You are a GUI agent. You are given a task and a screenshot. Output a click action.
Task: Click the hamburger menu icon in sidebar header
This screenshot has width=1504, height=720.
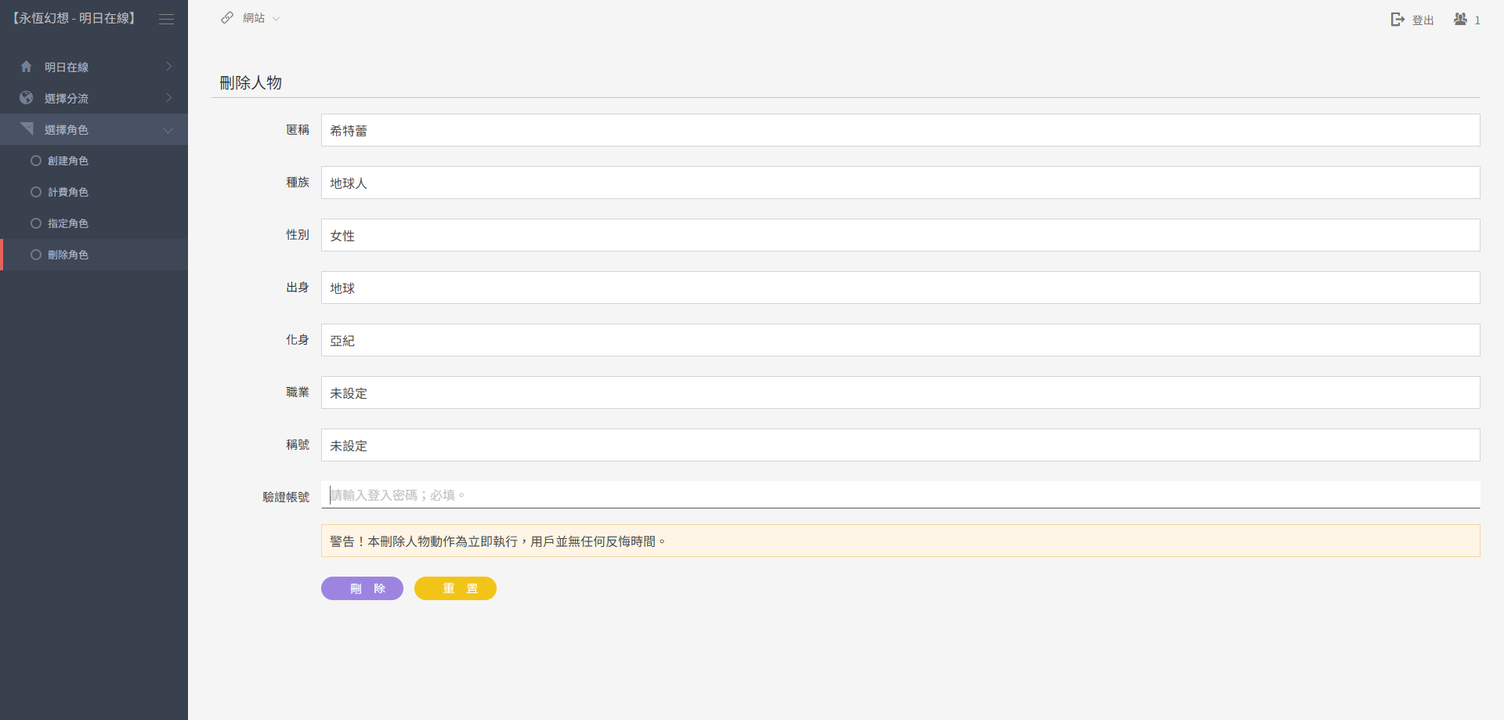pos(166,19)
